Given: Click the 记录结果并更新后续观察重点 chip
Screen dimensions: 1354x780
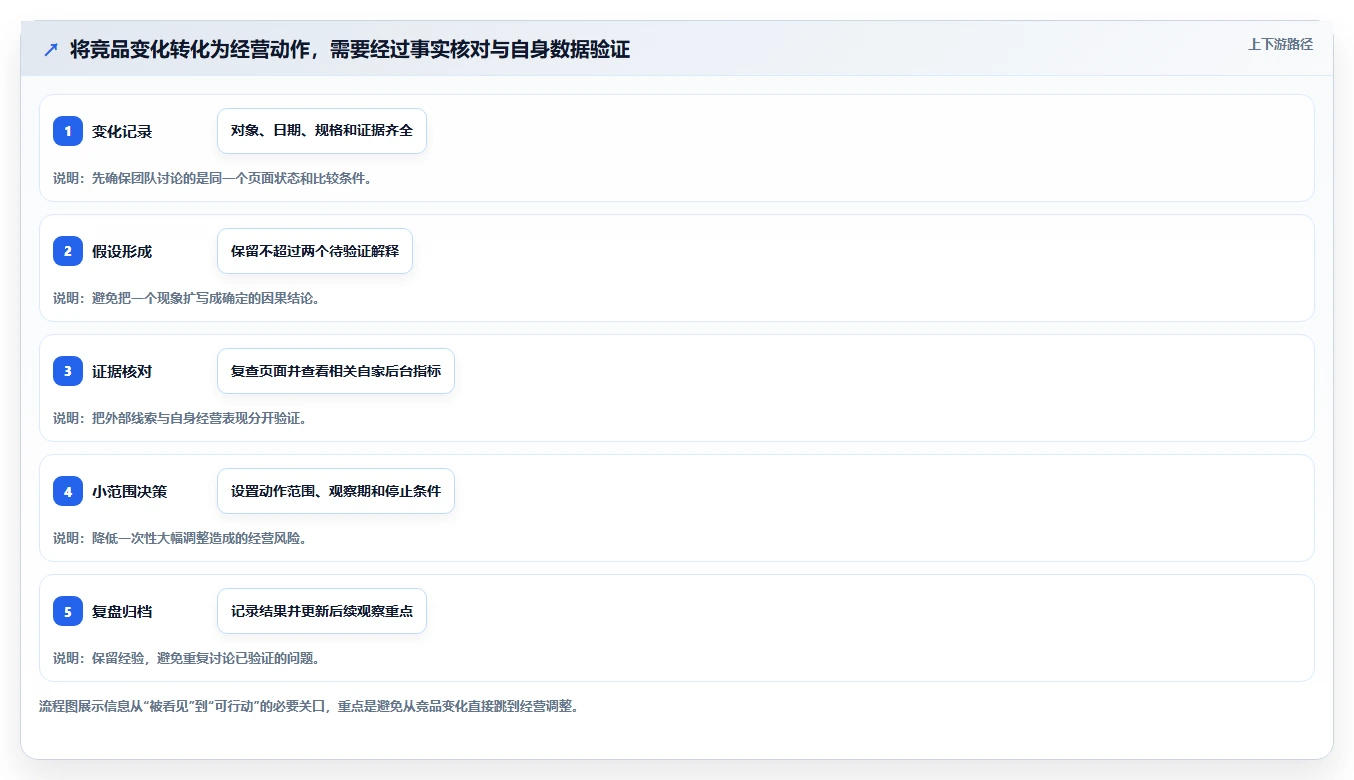Looking at the screenshot, I should pos(322,611).
